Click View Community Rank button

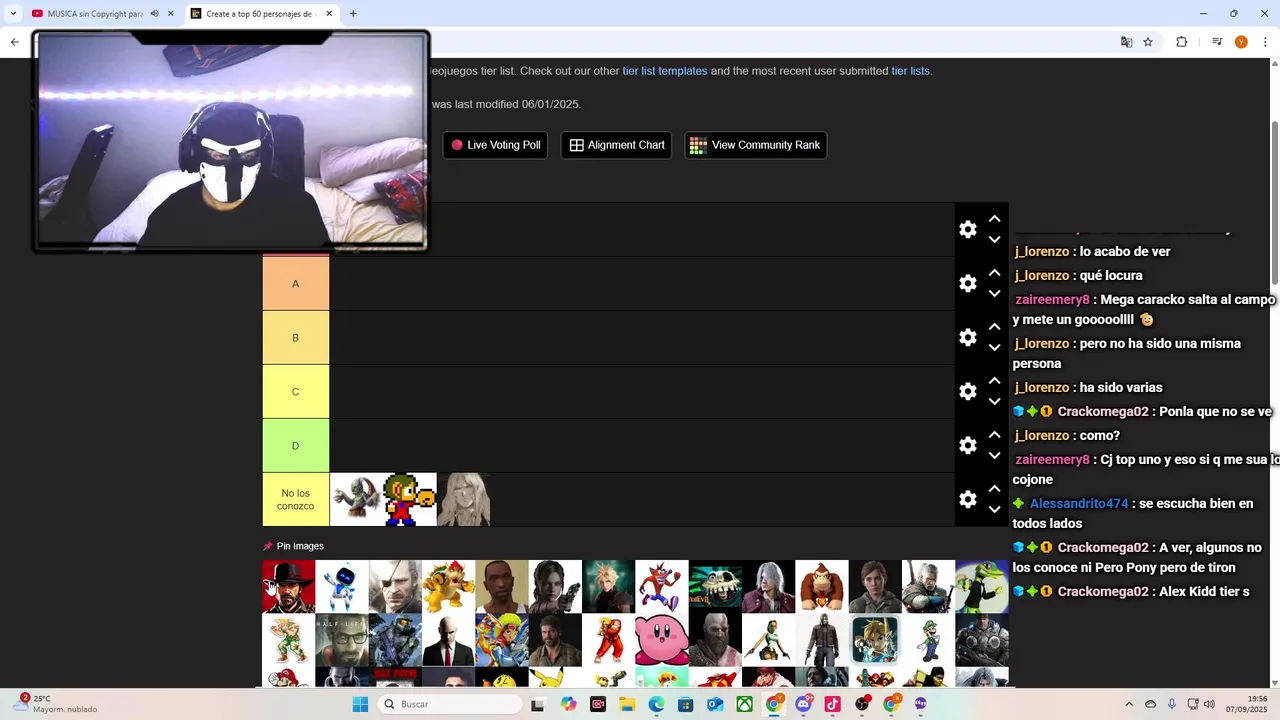(755, 145)
